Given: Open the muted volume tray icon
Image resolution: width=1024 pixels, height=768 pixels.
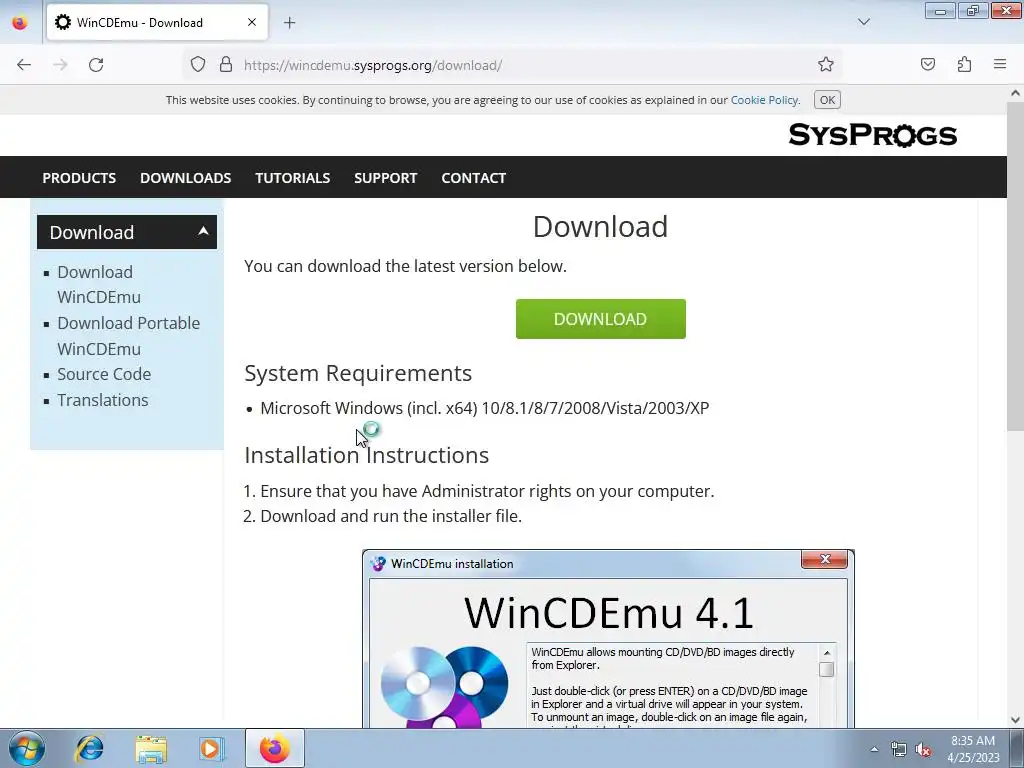Looking at the screenshot, I should coord(923,749).
